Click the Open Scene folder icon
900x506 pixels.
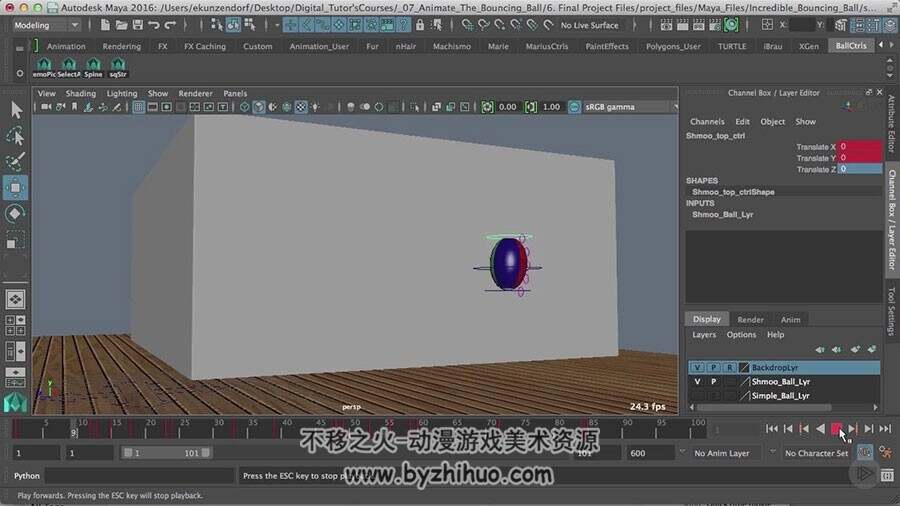coord(121,25)
